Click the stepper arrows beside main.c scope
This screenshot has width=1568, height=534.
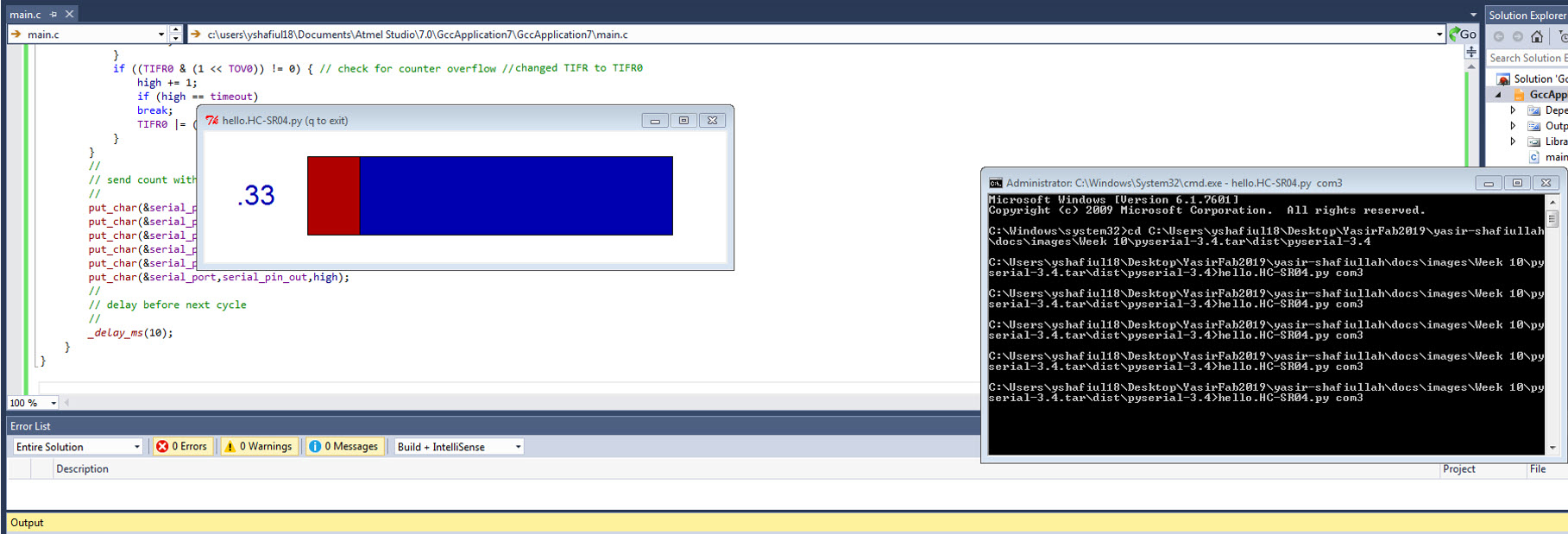176,35
